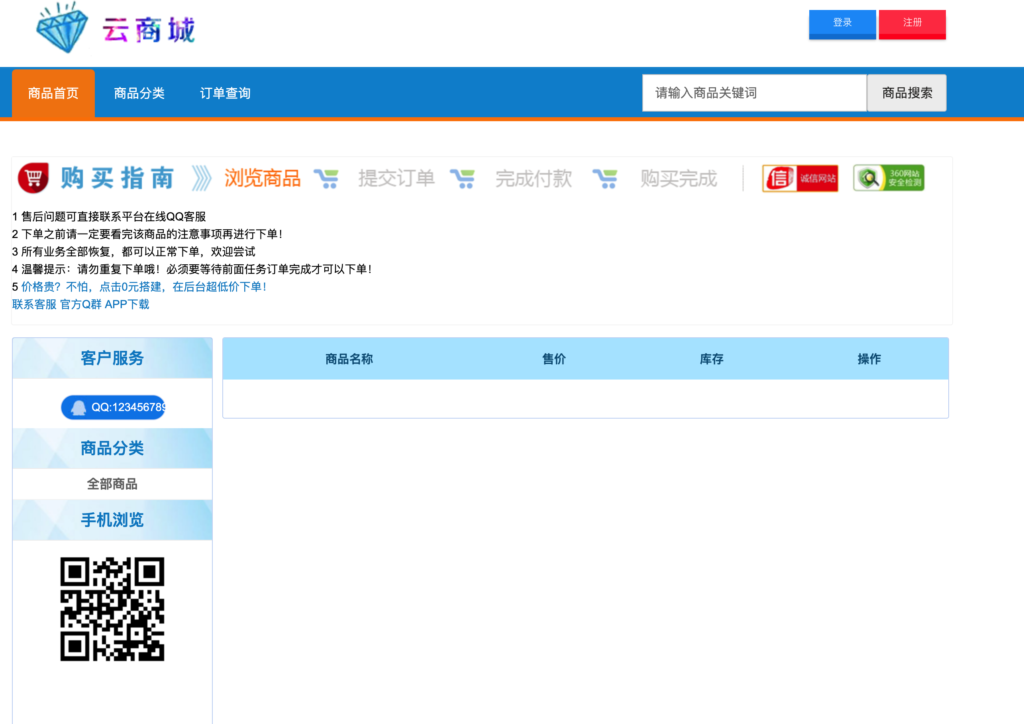1024x724 pixels.
Task: Click the 购买指南 heading
Action: (118, 178)
